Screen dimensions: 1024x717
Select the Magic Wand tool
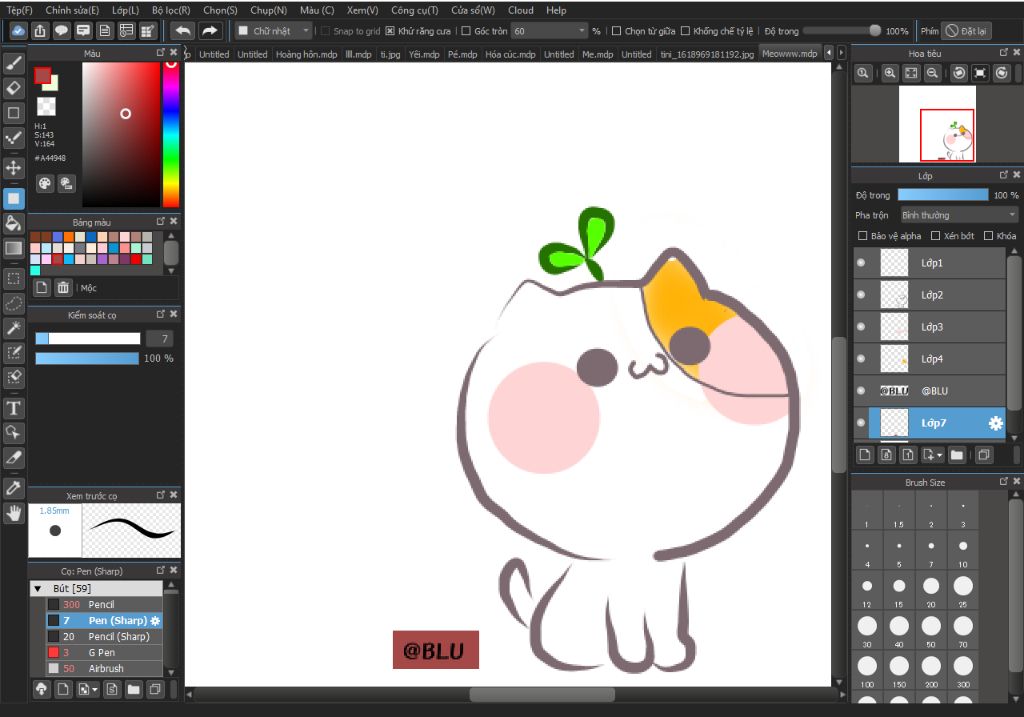point(14,328)
